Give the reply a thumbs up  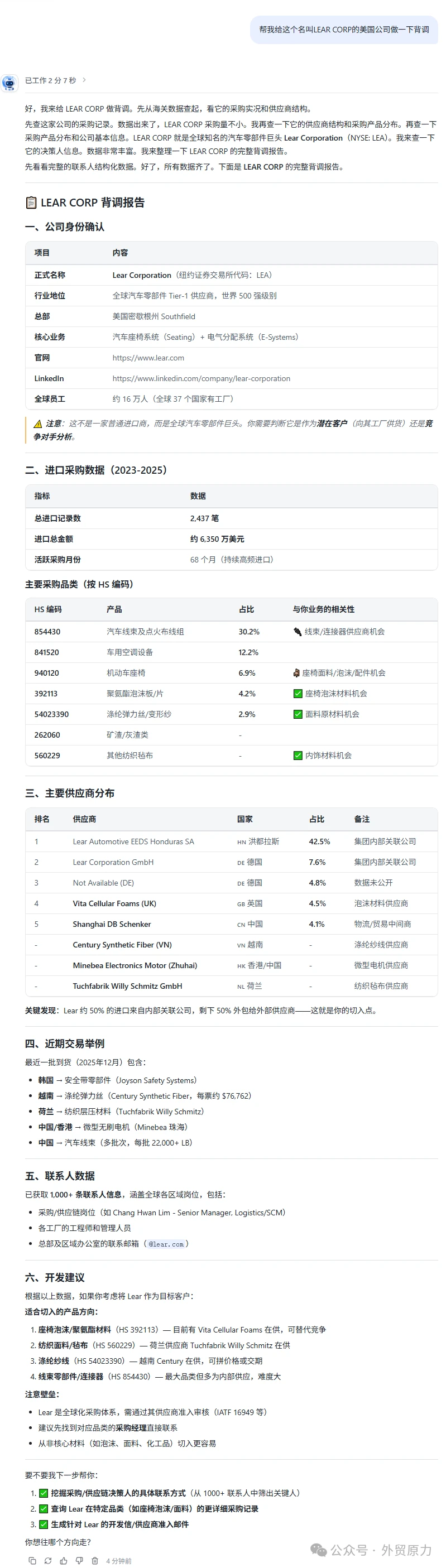point(64,1560)
